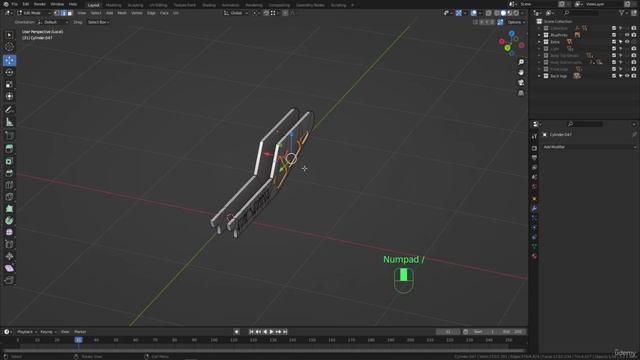The width and height of the screenshot is (640, 360).
Task: Select the Edge Slide tool
Action: pyautogui.click(x=9, y=244)
